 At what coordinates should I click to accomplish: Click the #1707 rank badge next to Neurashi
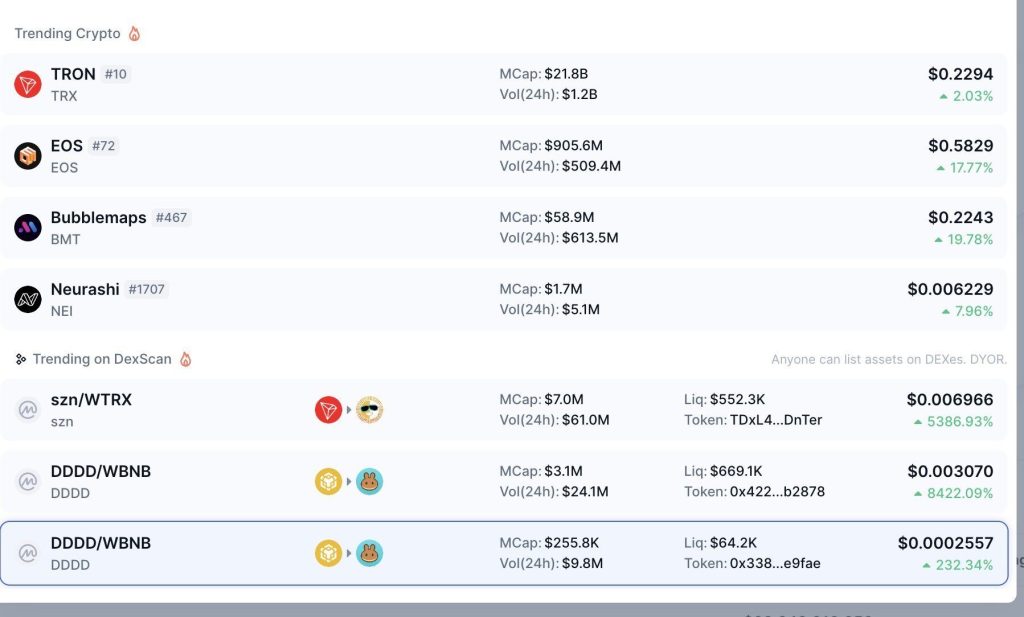tap(146, 290)
